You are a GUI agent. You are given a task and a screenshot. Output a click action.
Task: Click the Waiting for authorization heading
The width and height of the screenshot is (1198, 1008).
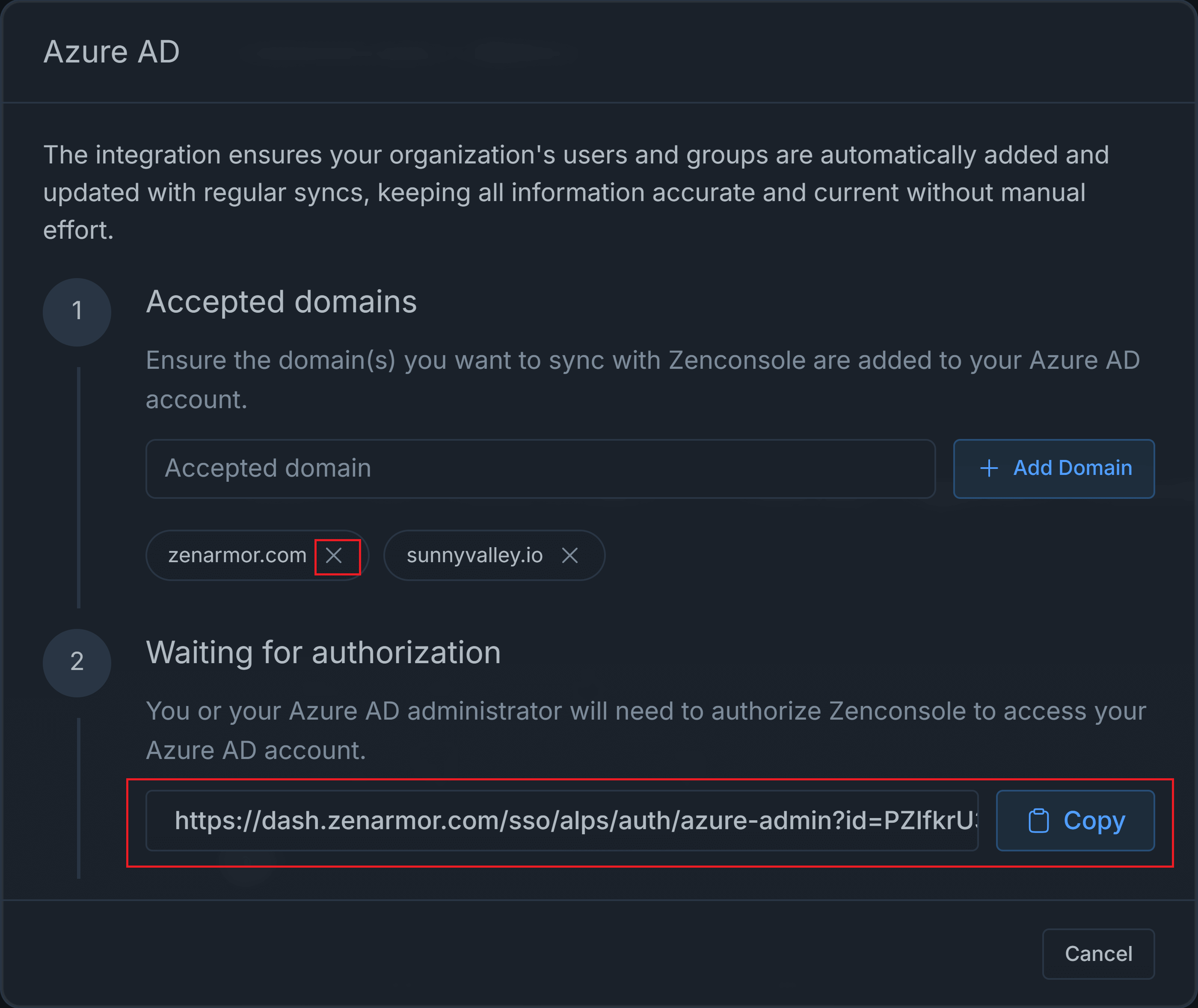pos(323,652)
